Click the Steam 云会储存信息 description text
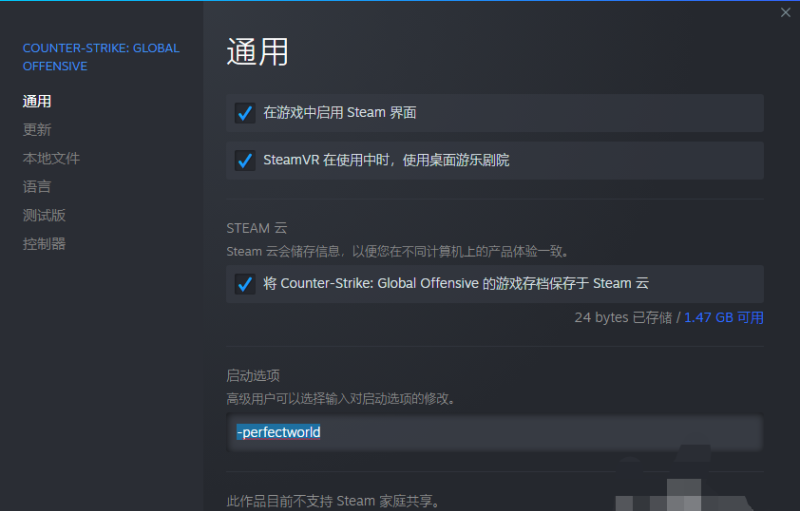The height and width of the screenshot is (511, 800). [x=397, y=251]
